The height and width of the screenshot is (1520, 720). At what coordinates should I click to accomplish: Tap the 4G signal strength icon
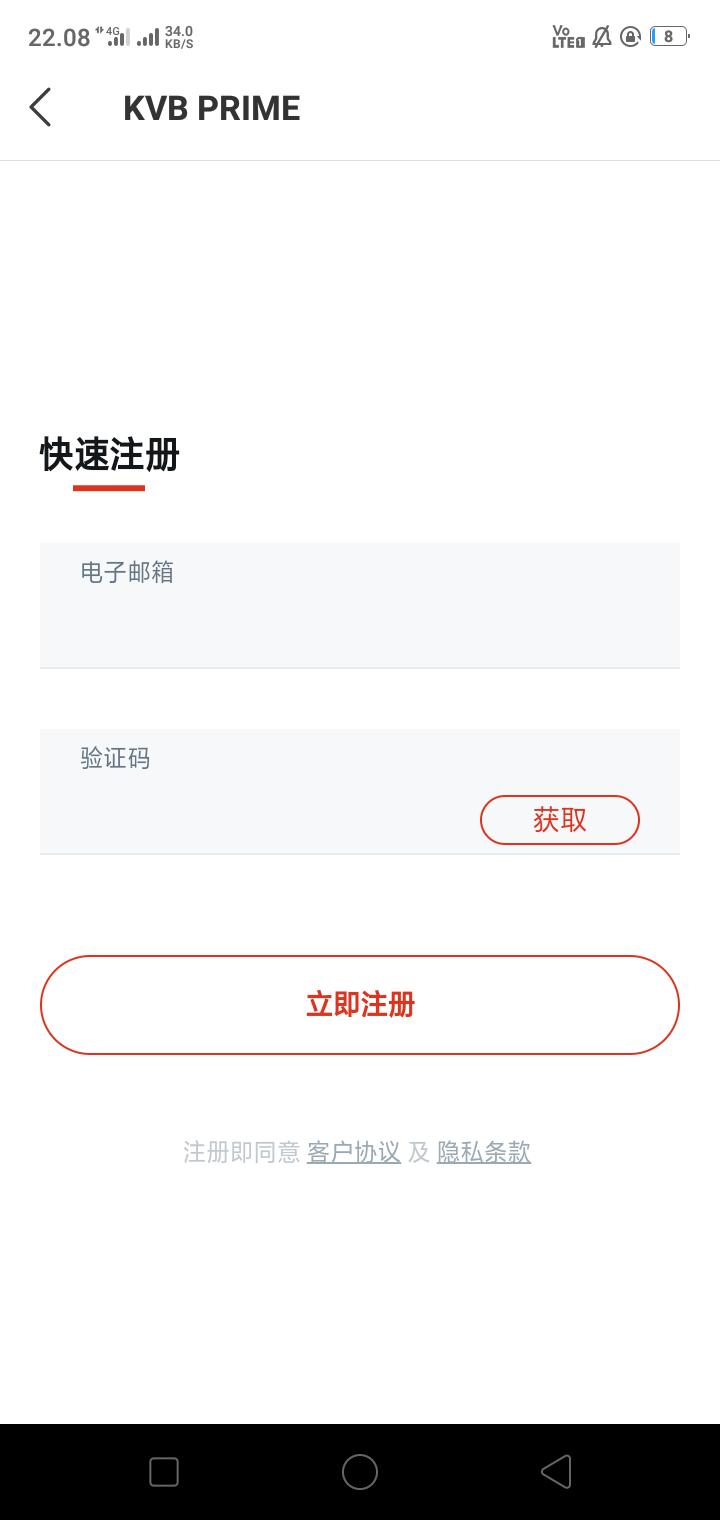point(114,37)
